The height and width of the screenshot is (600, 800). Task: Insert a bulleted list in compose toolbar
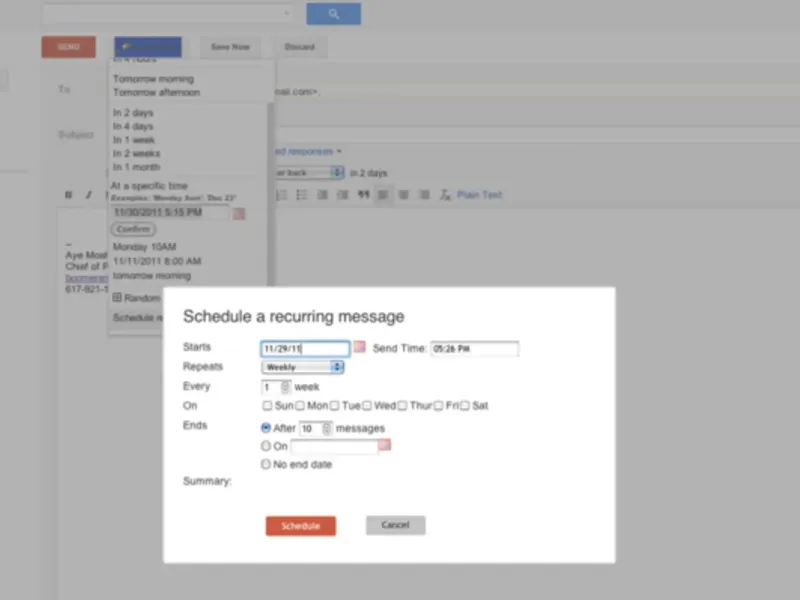click(302, 195)
